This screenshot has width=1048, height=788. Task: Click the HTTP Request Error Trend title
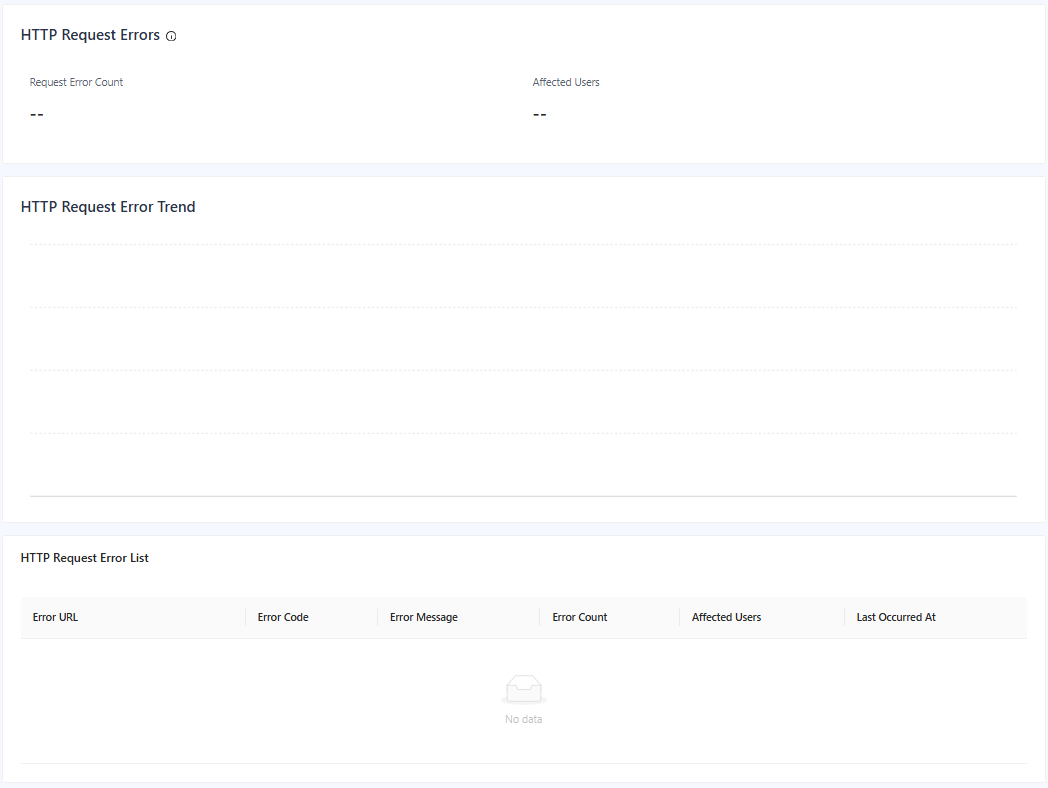(x=108, y=207)
